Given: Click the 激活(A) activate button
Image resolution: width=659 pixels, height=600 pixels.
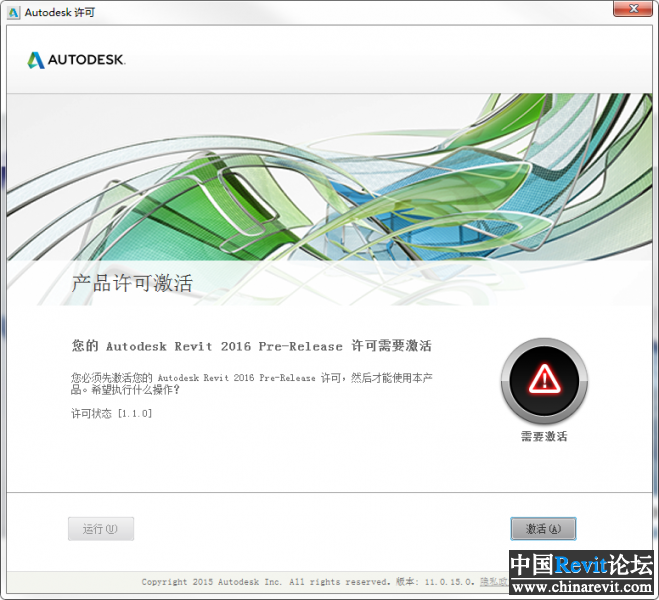Looking at the screenshot, I should [x=543, y=529].
